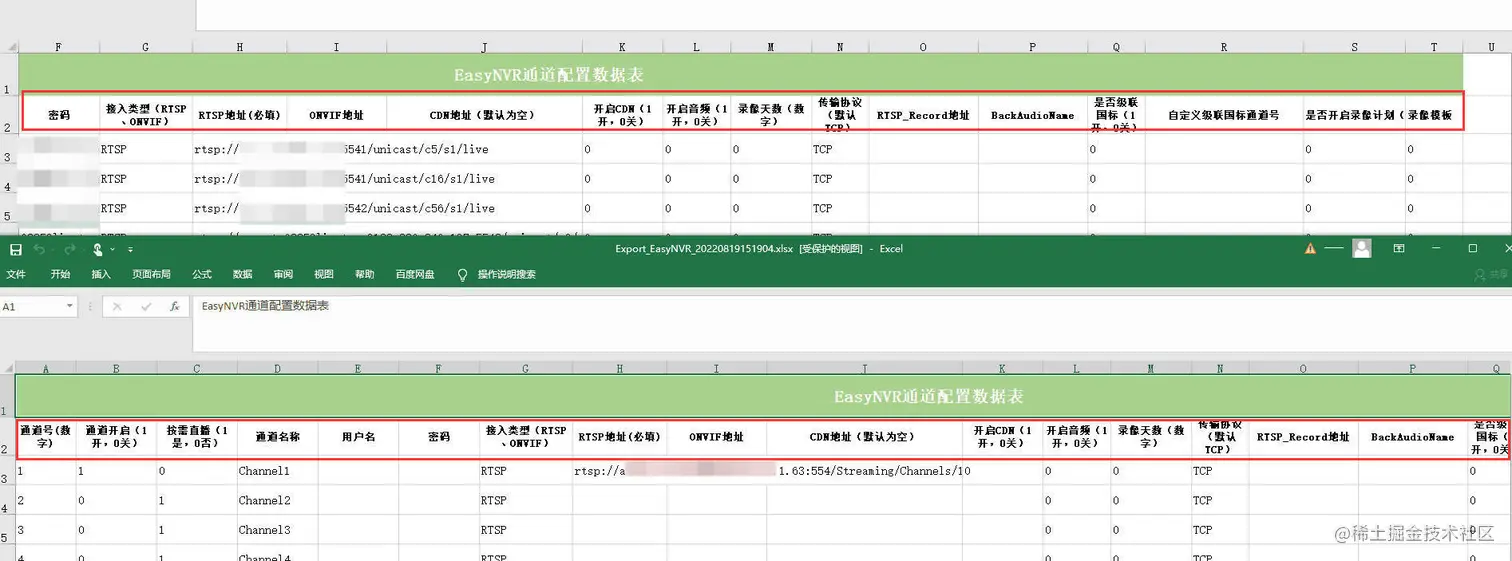The image size is (1512, 561).
Task: Select column D header in front window
Action: (x=277, y=368)
